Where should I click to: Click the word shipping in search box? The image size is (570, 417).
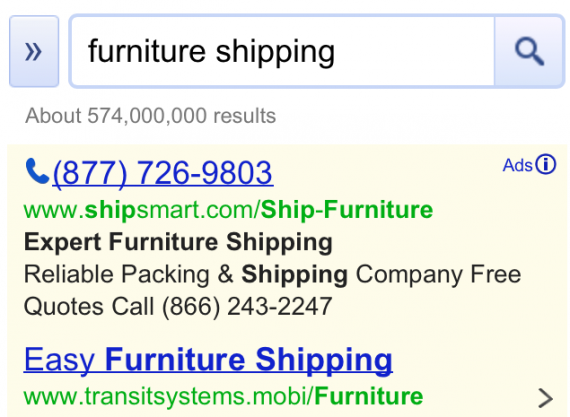click(x=275, y=53)
